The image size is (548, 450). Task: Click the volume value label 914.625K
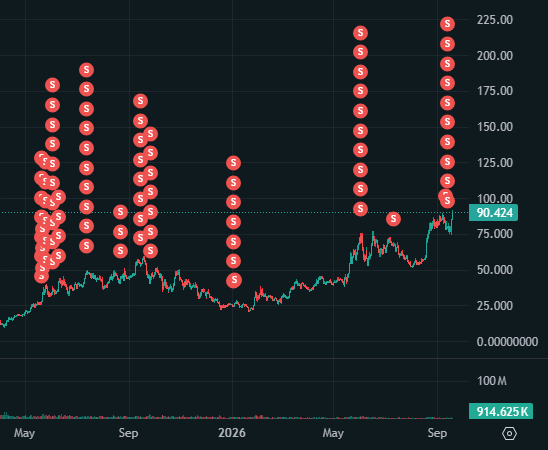[x=501, y=411]
